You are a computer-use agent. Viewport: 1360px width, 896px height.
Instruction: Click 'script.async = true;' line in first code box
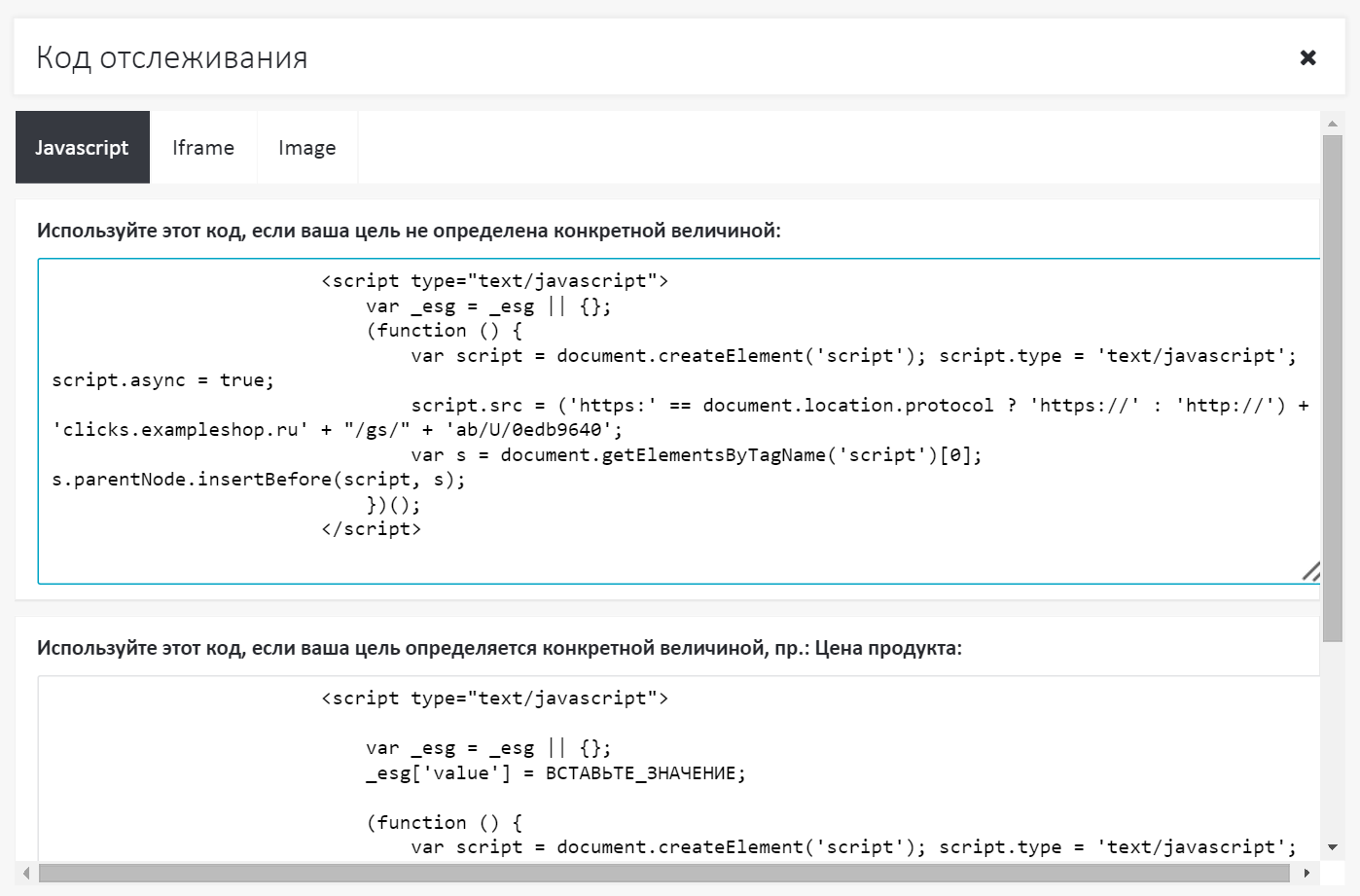click(163, 380)
